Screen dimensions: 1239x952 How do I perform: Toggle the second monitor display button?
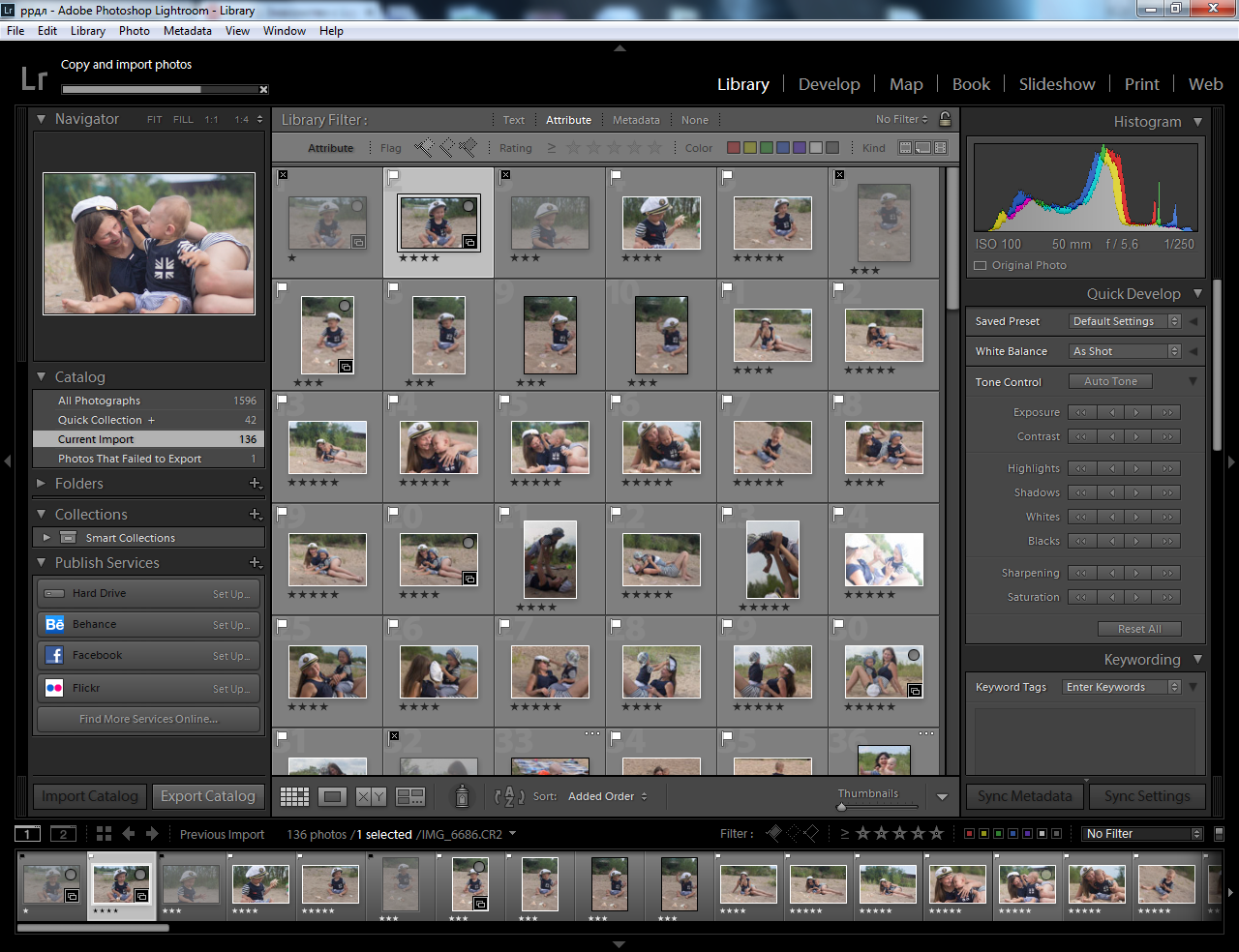tap(63, 834)
